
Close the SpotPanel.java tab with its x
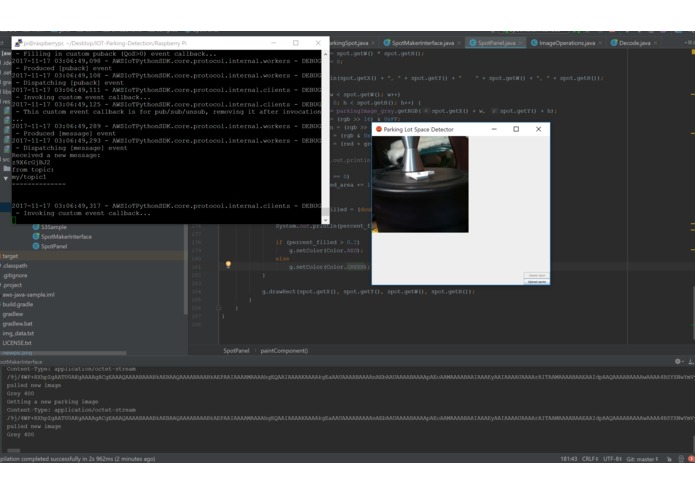(x=520, y=43)
